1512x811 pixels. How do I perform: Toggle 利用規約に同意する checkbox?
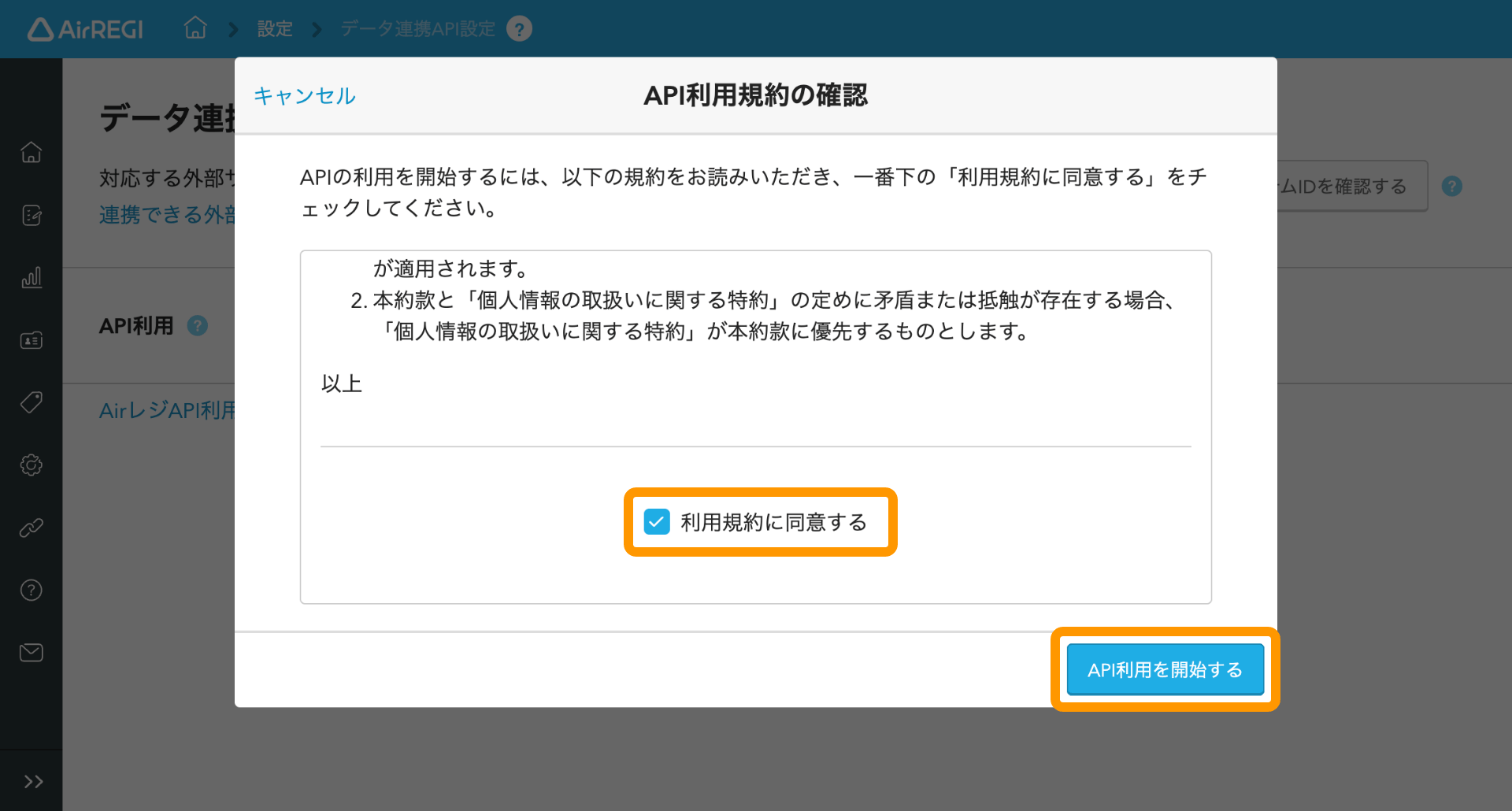657,522
